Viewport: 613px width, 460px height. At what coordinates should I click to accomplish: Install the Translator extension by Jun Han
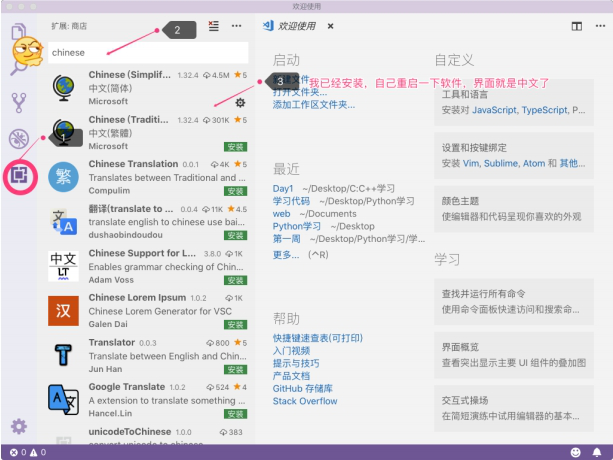pos(235,370)
